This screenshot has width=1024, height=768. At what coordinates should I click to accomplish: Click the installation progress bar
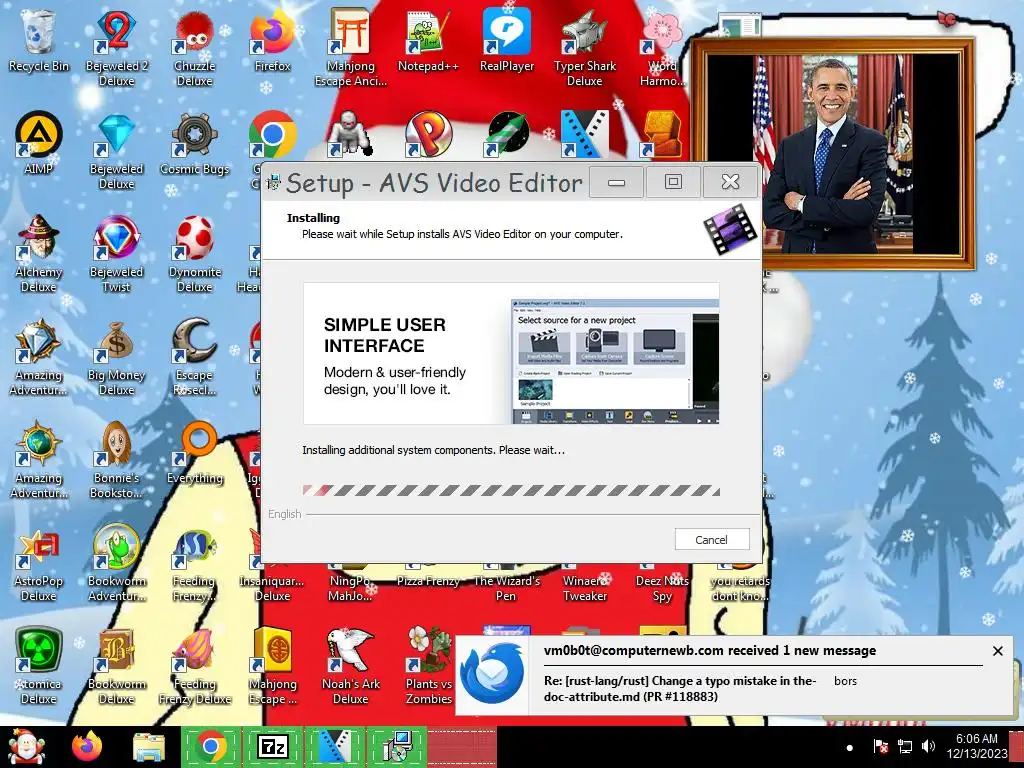pyautogui.click(x=511, y=490)
